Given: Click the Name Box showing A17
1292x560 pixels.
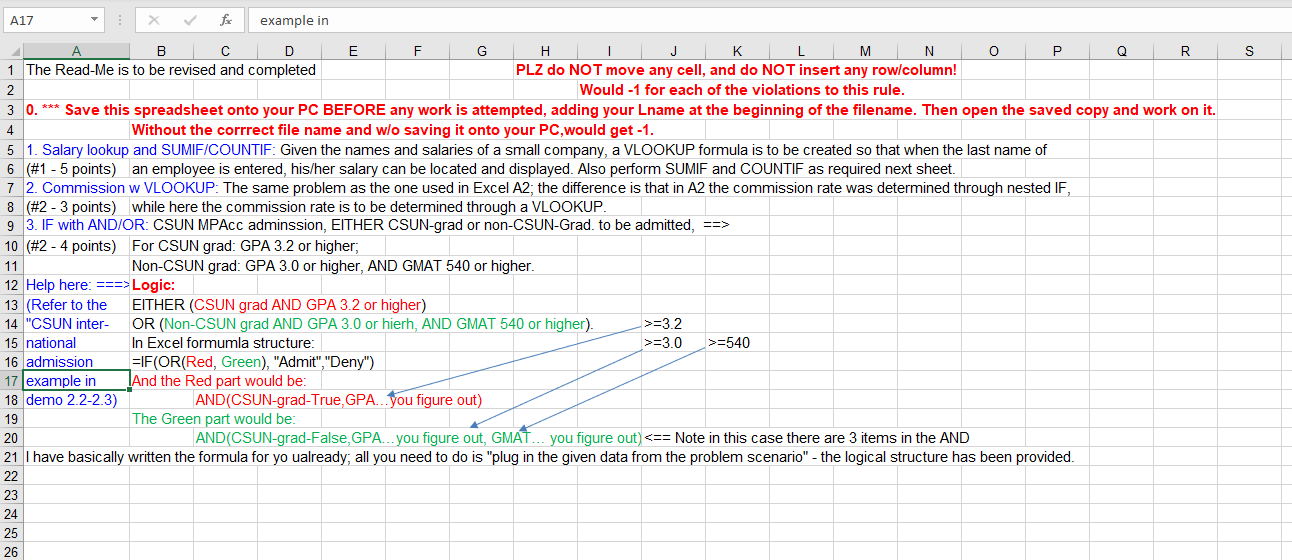Looking at the screenshot, I should click(46, 20).
